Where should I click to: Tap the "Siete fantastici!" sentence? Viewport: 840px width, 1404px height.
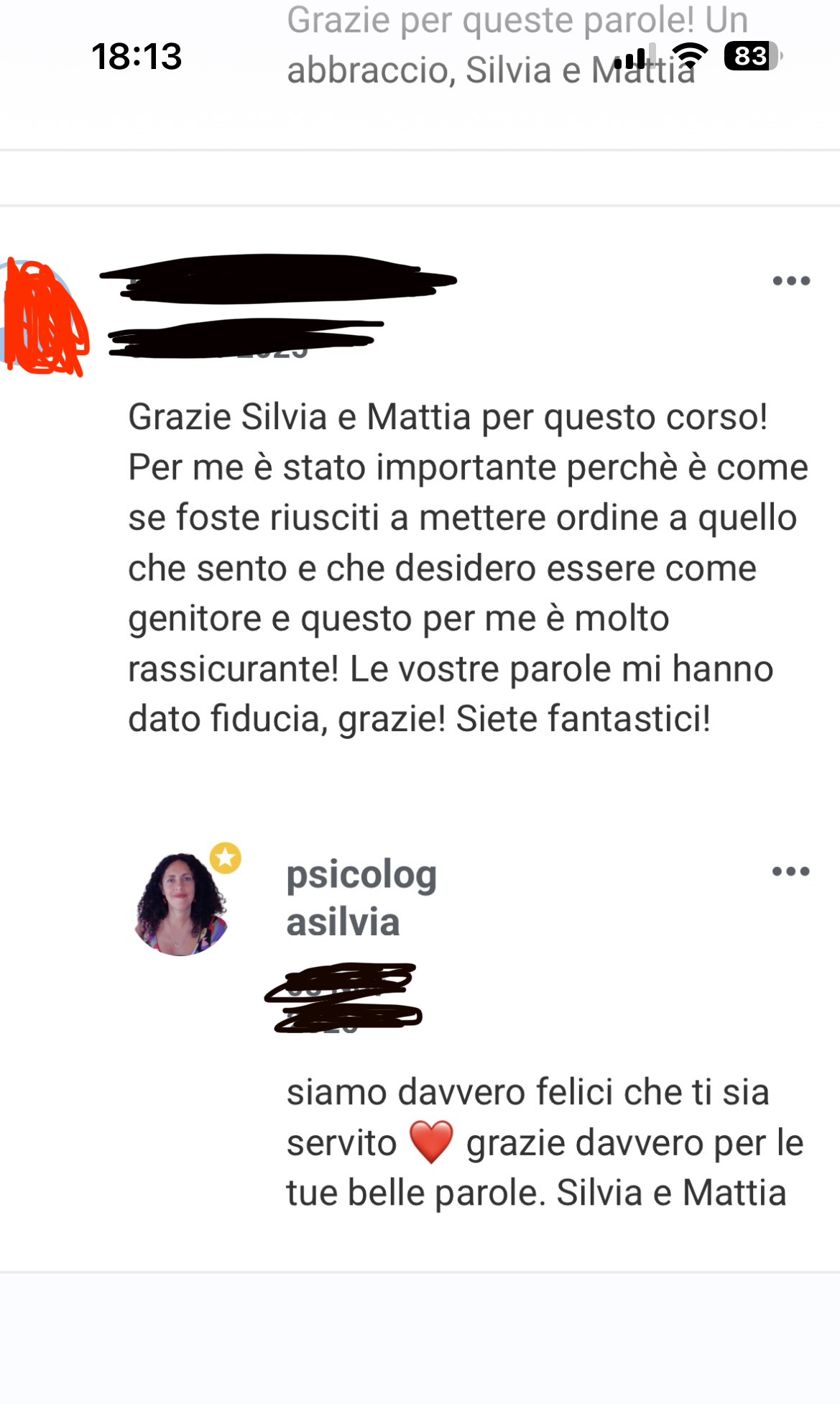(583, 719)
